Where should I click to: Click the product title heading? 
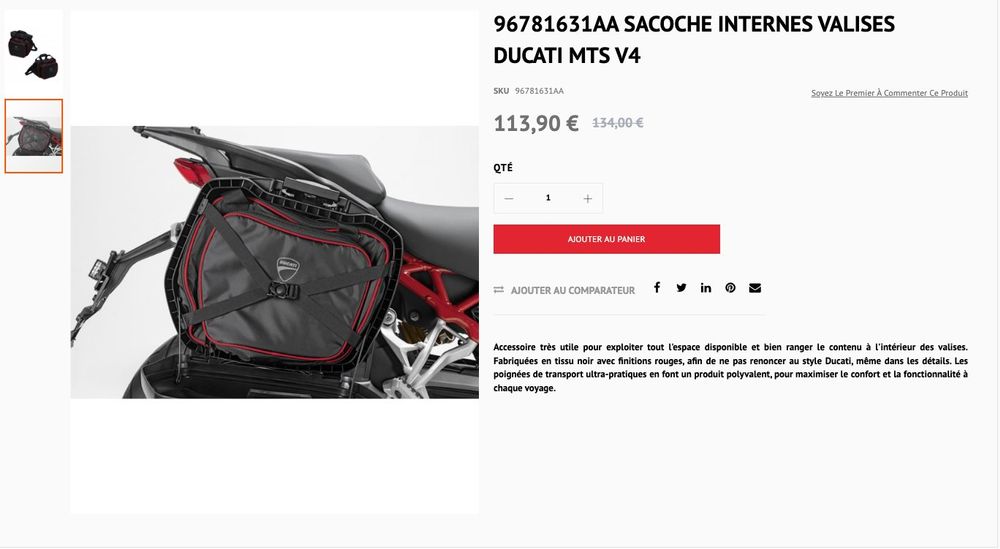click(694, 40)
